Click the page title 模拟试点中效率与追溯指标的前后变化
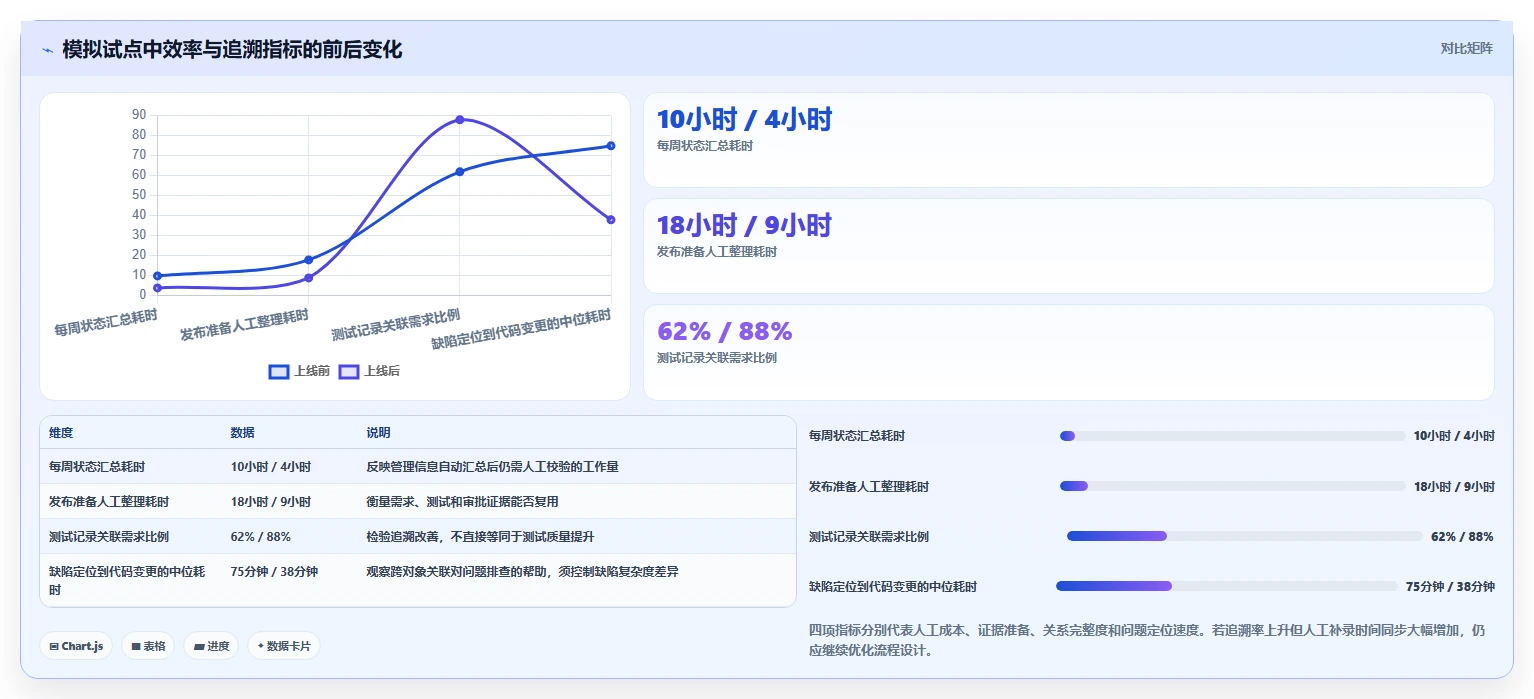 (x=232, y=49)
